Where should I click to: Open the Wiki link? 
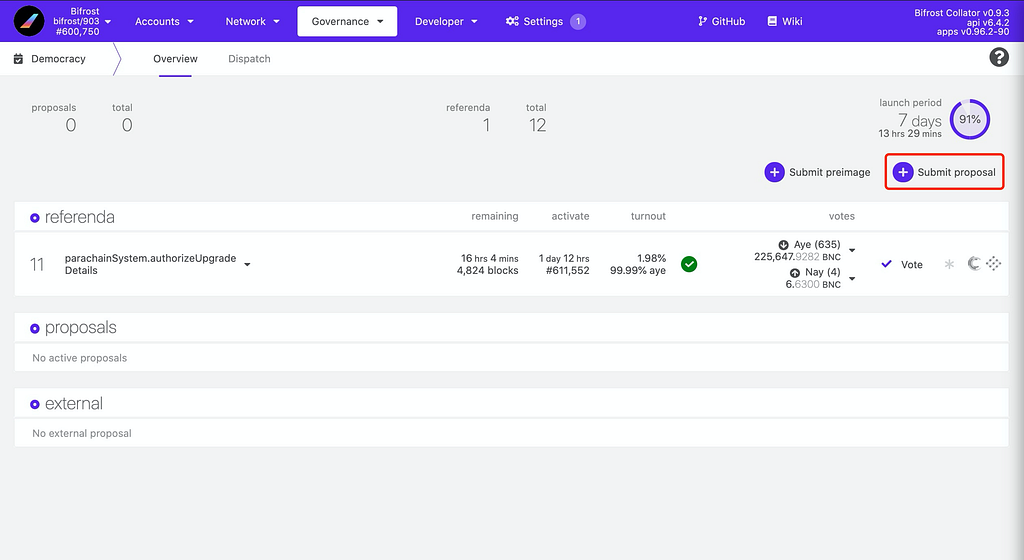coord(784,22)
